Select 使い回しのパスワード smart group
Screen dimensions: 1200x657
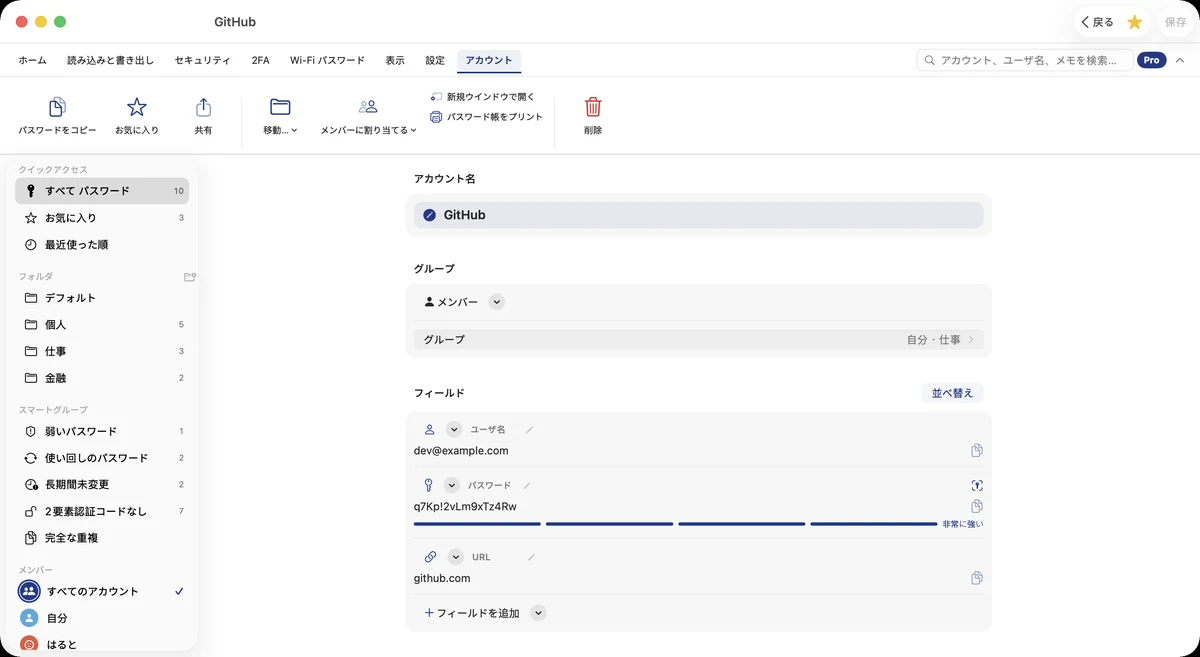click(102, 458)
